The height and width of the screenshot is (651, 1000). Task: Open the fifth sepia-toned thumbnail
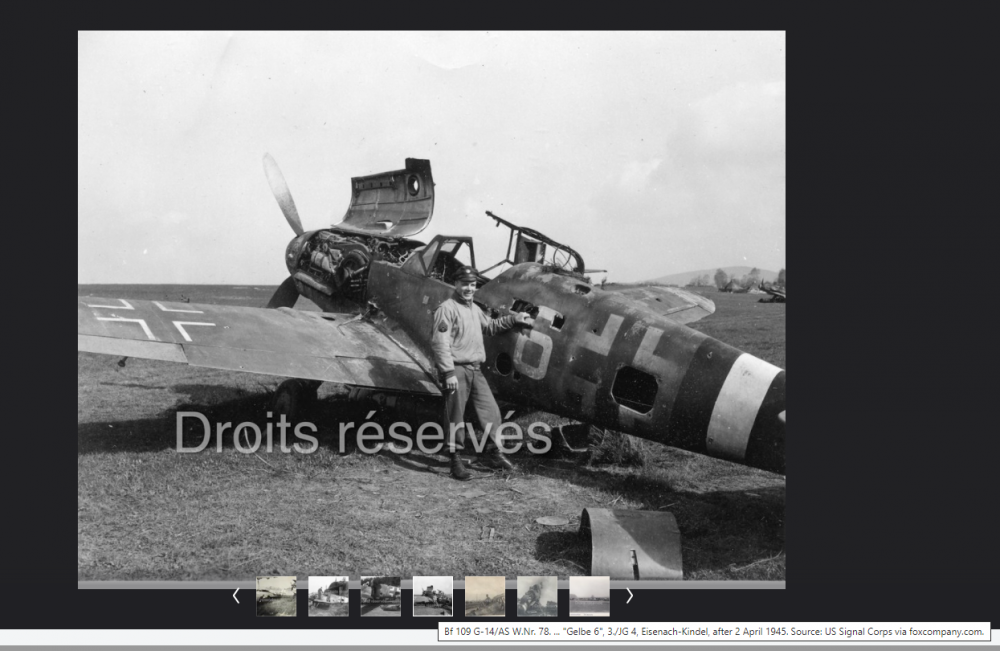tap(485, 596)
